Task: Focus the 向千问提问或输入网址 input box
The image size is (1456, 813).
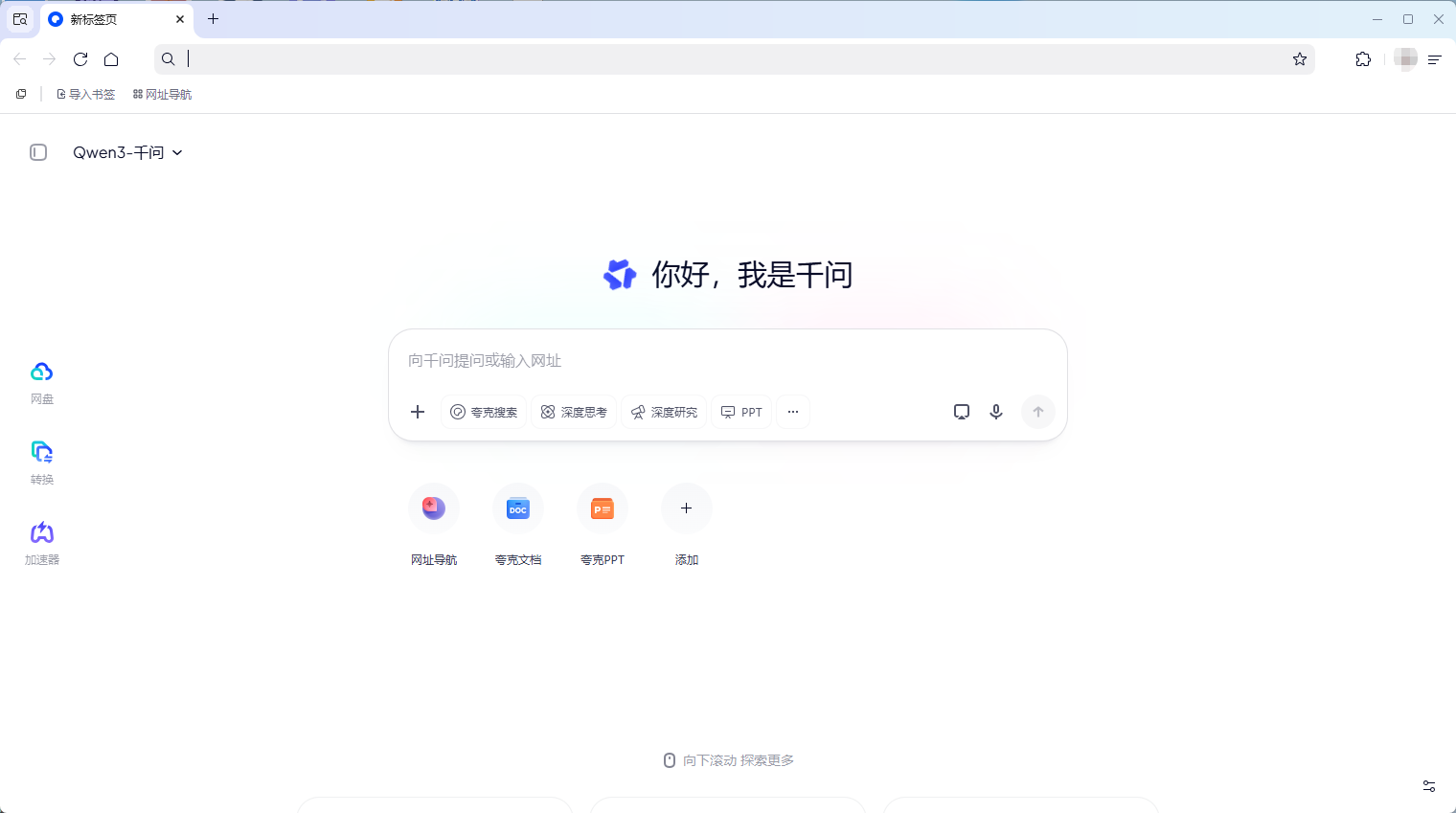Action: [x=728, y=361]
